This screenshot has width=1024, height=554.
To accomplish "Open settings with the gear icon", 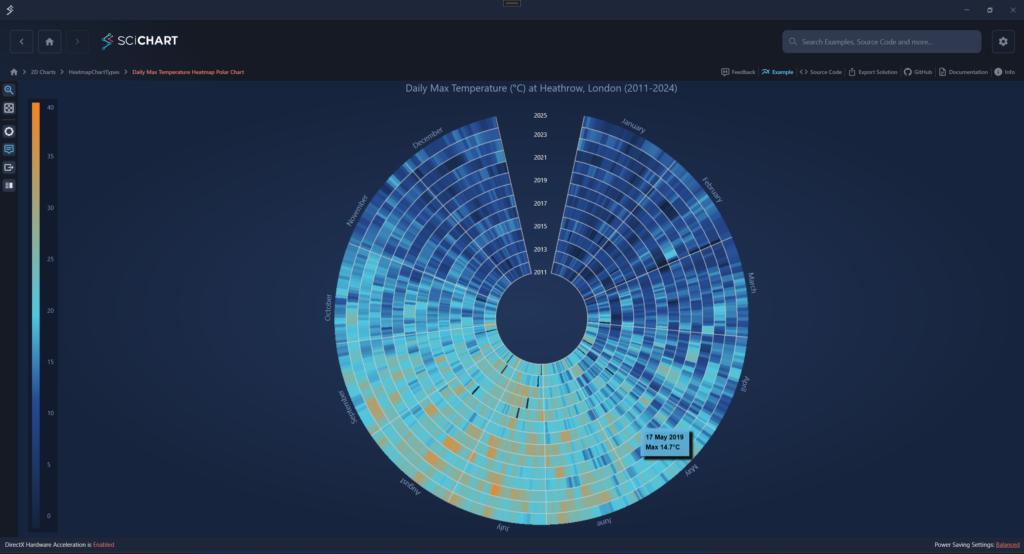I will pos(1003,41).
